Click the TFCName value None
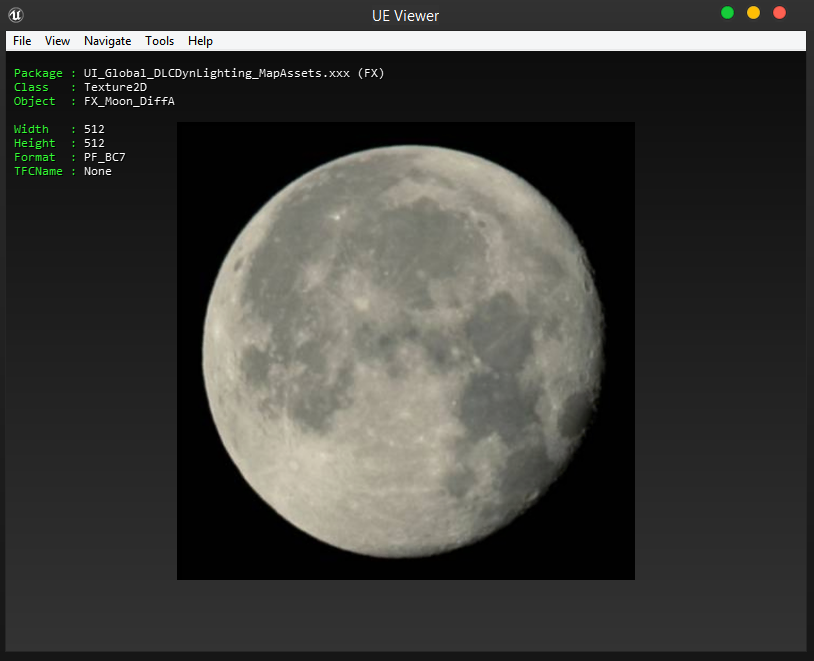The height and width of the screenshot is (661, 814). tap(98, 171)
